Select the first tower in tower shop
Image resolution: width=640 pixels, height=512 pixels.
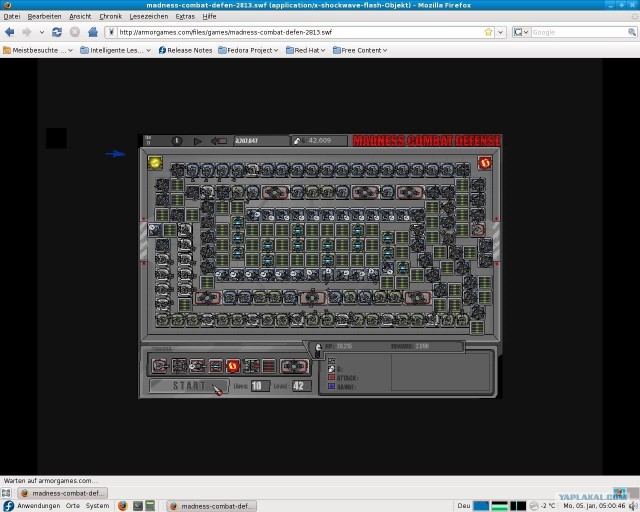(160, 366)
